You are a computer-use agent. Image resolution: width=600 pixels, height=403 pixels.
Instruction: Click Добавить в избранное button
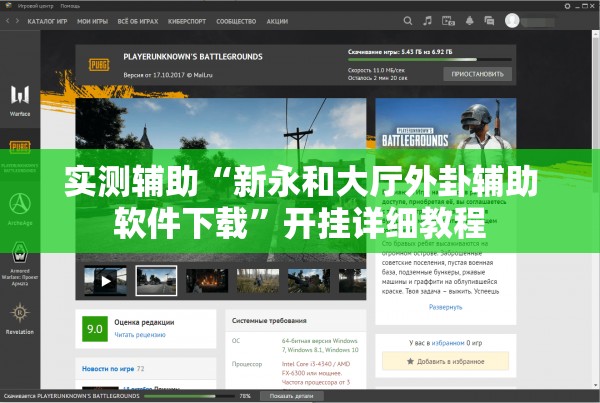[x=445, y=361]
